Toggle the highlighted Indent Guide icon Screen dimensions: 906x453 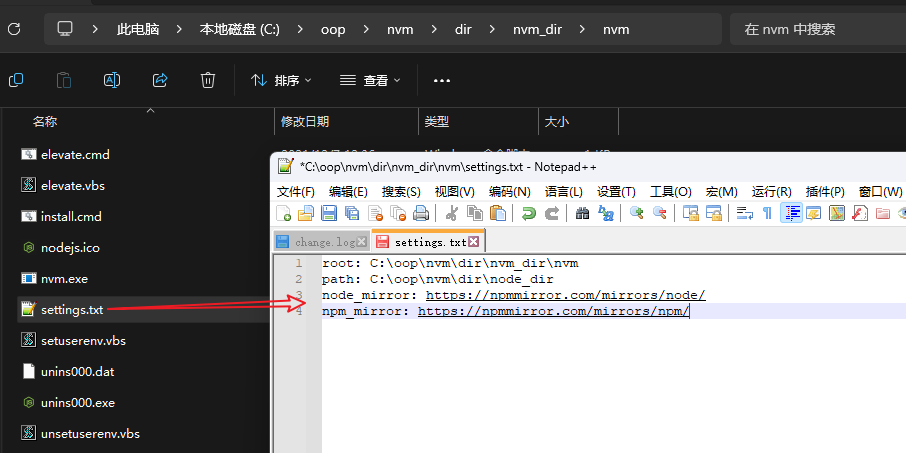[x=791, y=213]
